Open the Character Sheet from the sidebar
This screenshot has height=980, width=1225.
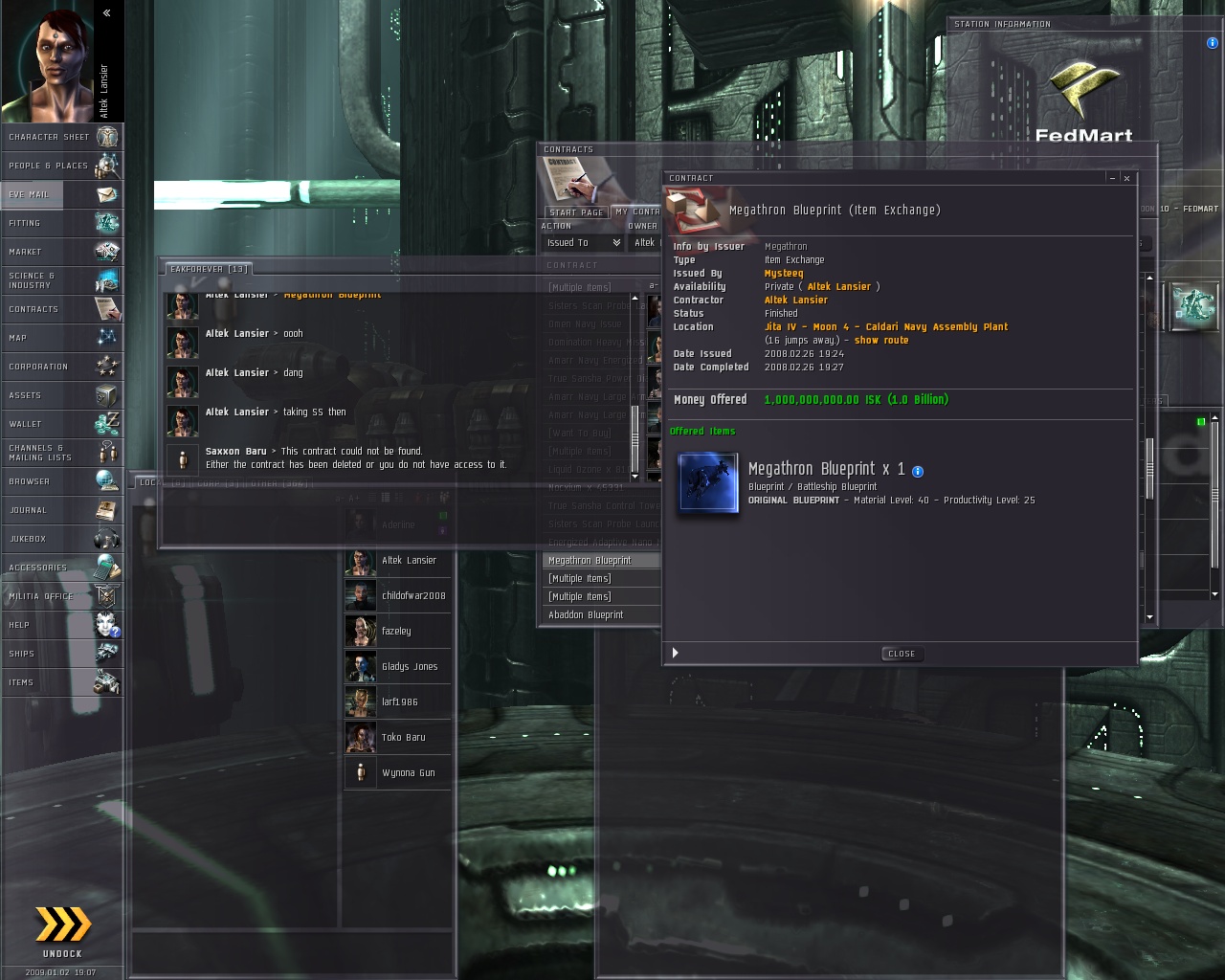(62, 137)
